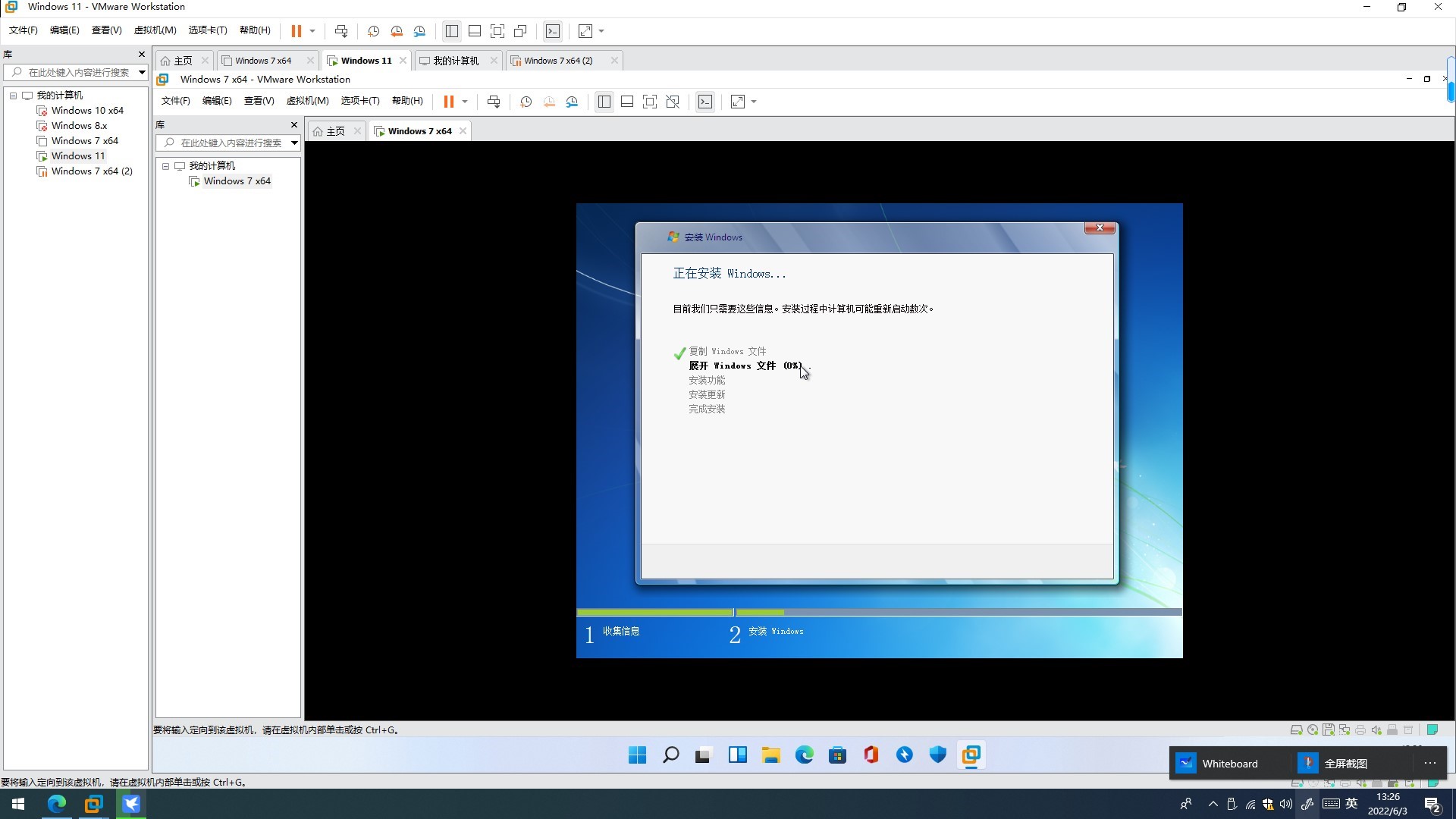The height and width of the screenshot is (819, 1456).
Task: Pause the VM in the inner Windows 7 x64 window toolbar
Action: click(449, 102)
